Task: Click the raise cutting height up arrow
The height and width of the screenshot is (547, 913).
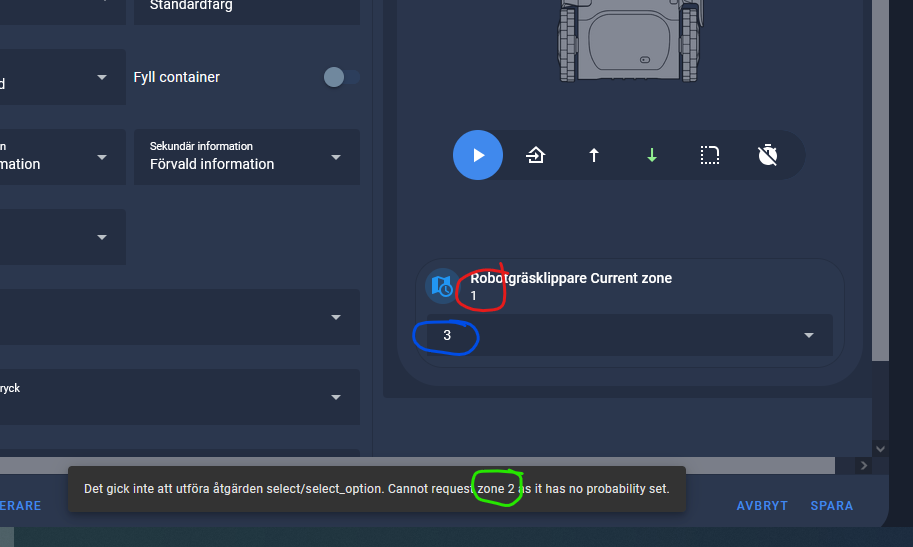Action: 593,155
